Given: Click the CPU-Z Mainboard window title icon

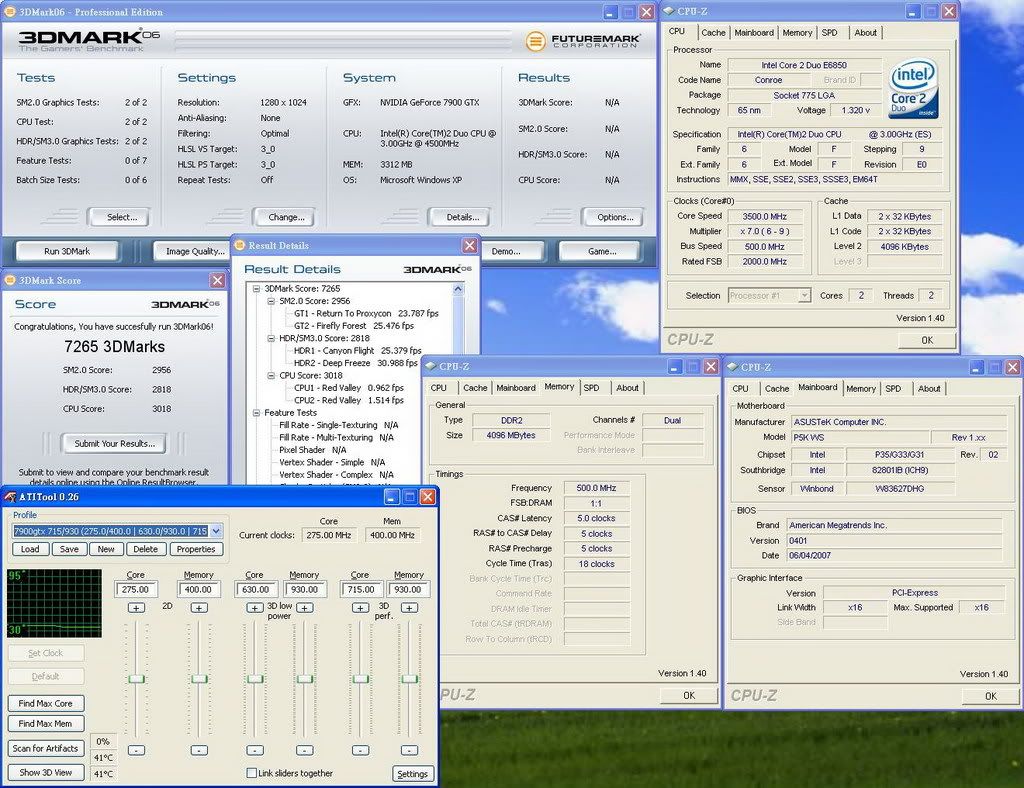Looking at the screenshot, I should coord(732,367).
